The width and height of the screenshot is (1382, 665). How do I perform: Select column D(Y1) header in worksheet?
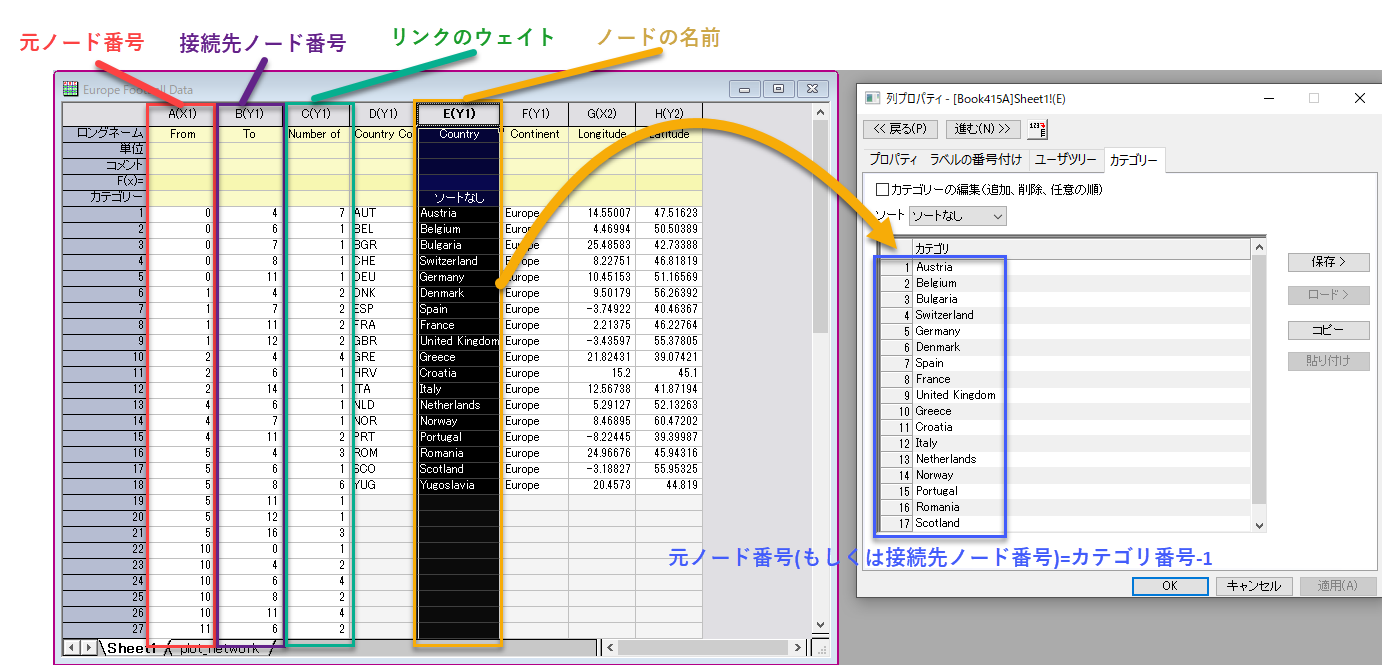click(383, 114)
